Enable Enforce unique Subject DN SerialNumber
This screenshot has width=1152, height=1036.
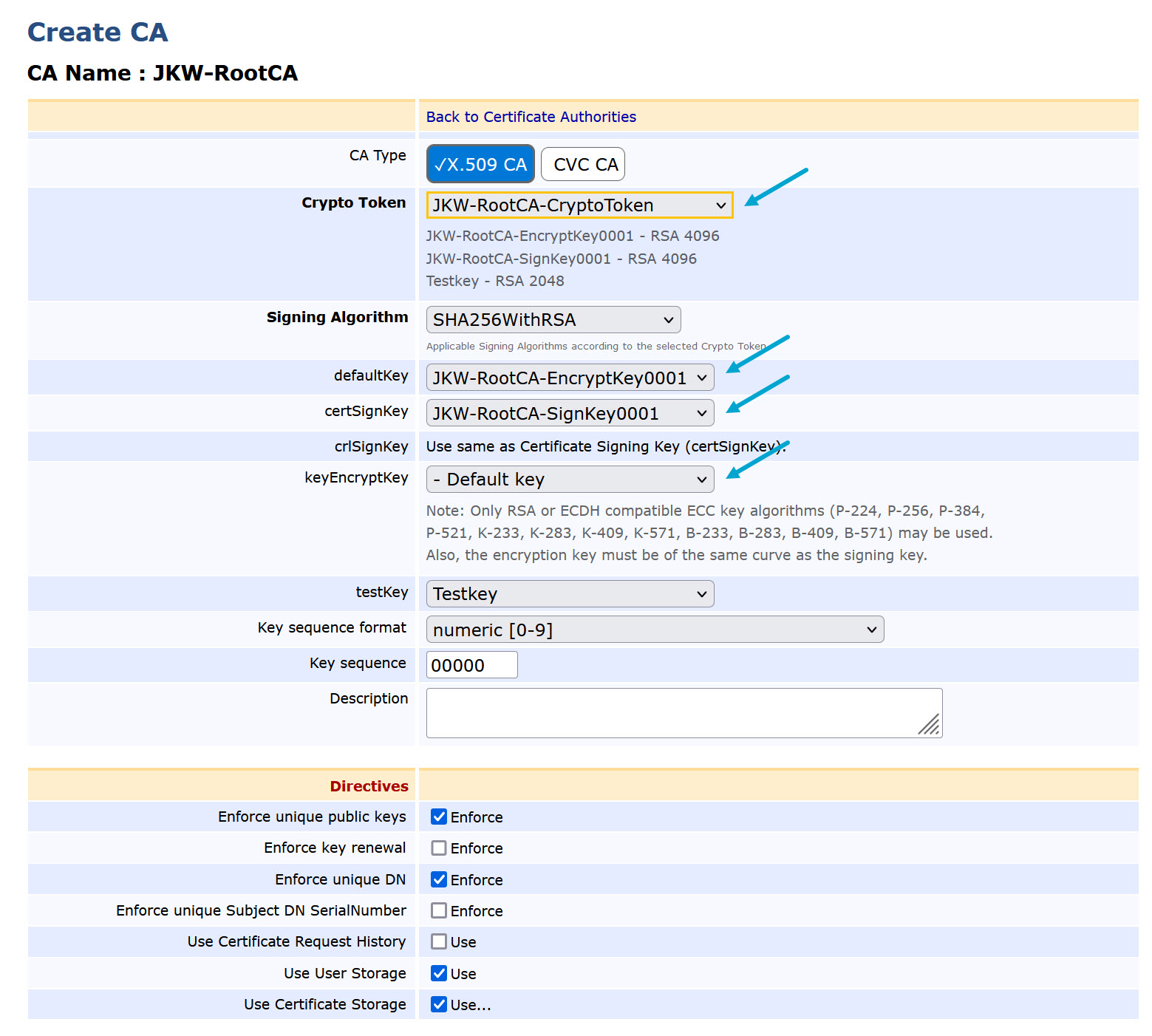coord(439,910)
